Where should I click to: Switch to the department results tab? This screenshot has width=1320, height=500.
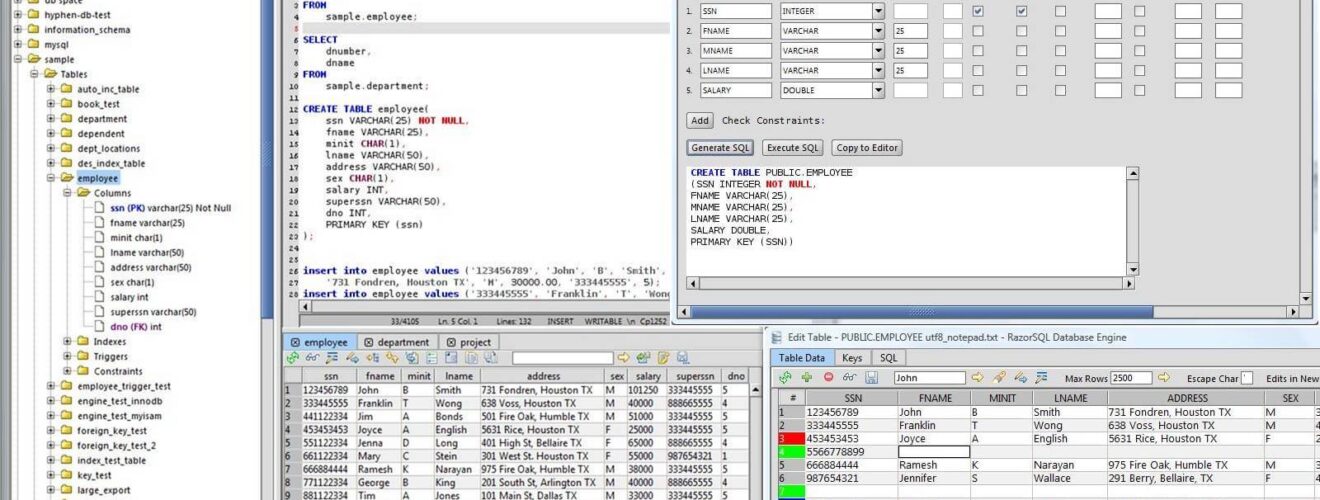tap(396, 342)
